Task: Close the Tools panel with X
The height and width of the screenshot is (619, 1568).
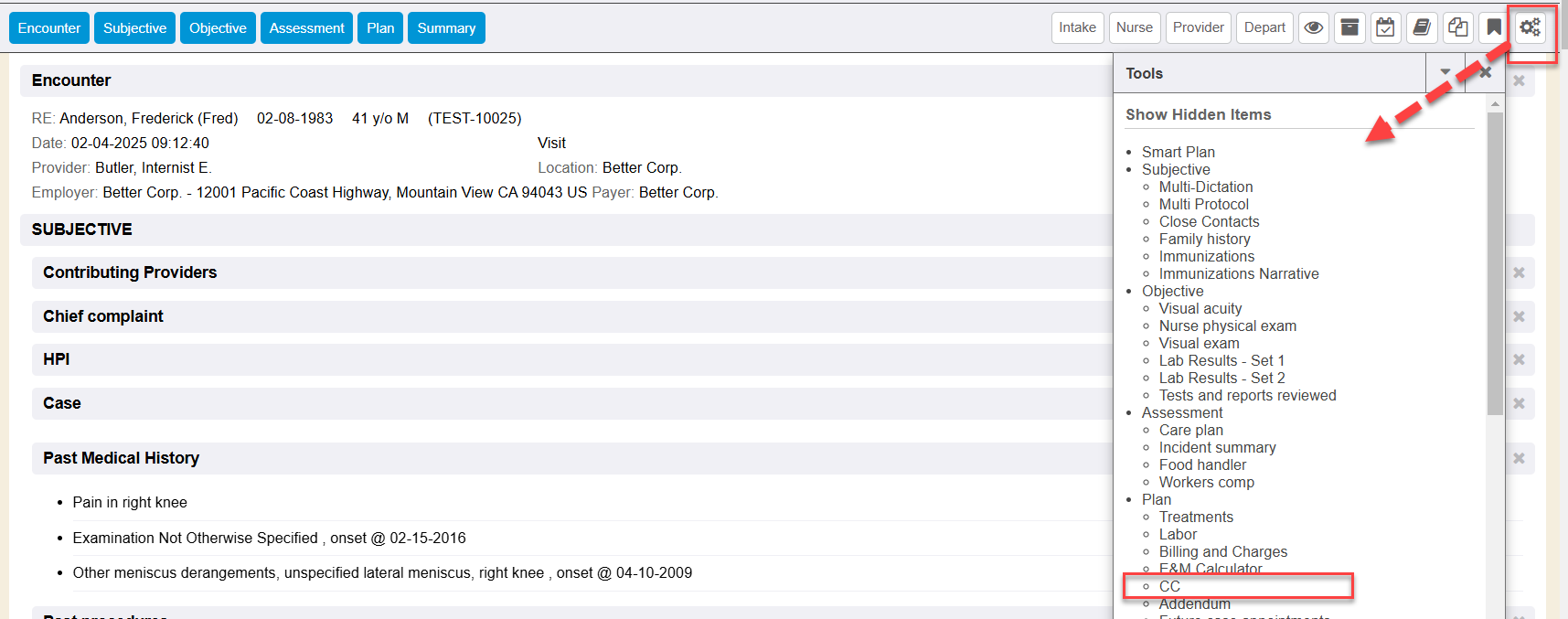Action: (x=1485, y=72)
